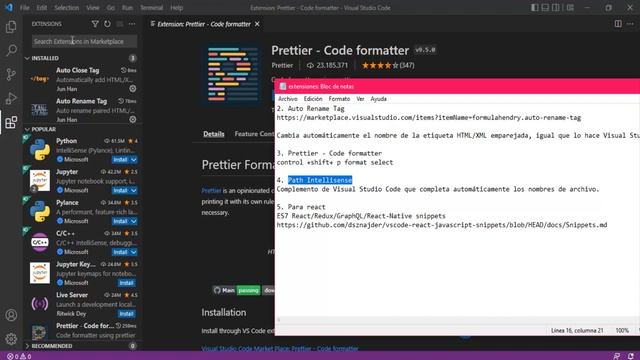Image resolution: width=640 pixels, height=360 pixels.
Task: Click Search Extensions in Marketplace field
Action: point(84,41)
